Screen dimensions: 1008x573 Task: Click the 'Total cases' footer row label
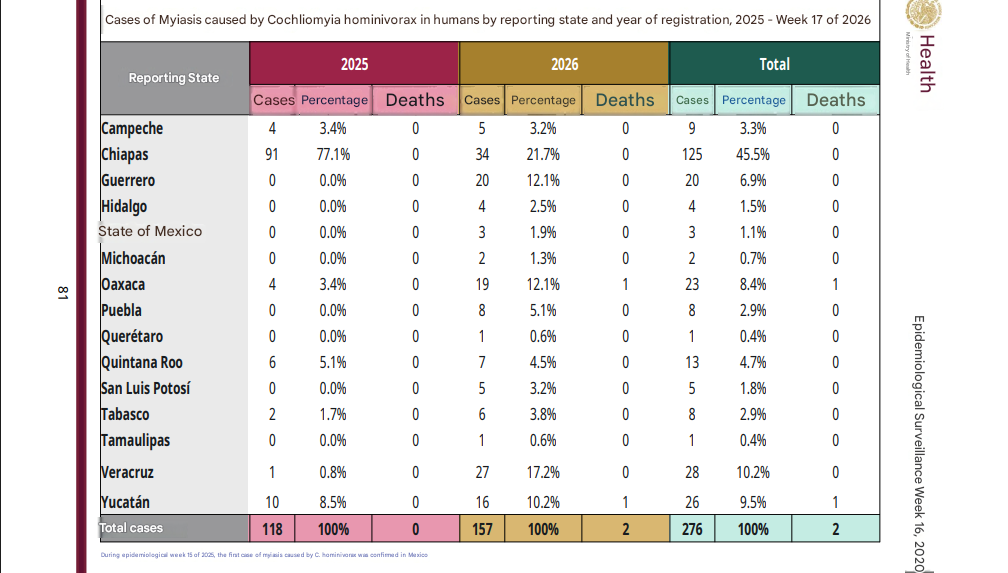(x=130, y=528)
